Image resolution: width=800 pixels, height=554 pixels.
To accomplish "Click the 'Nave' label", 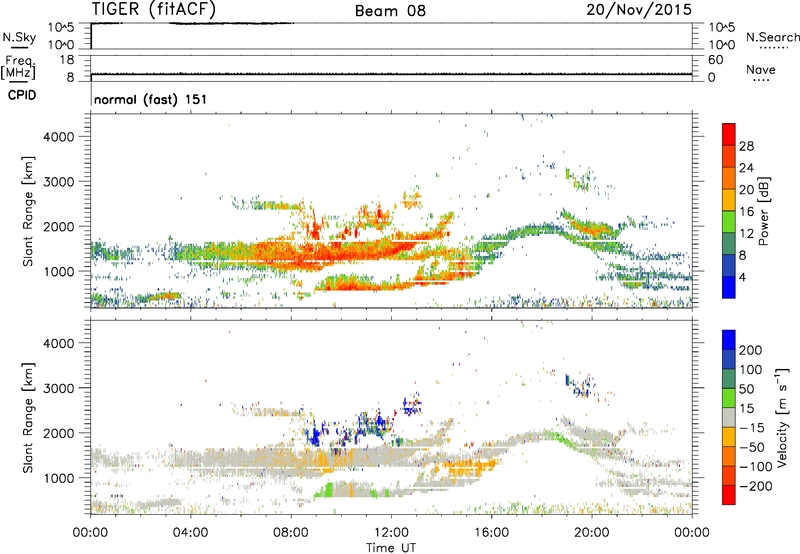I will pos(761,69).
